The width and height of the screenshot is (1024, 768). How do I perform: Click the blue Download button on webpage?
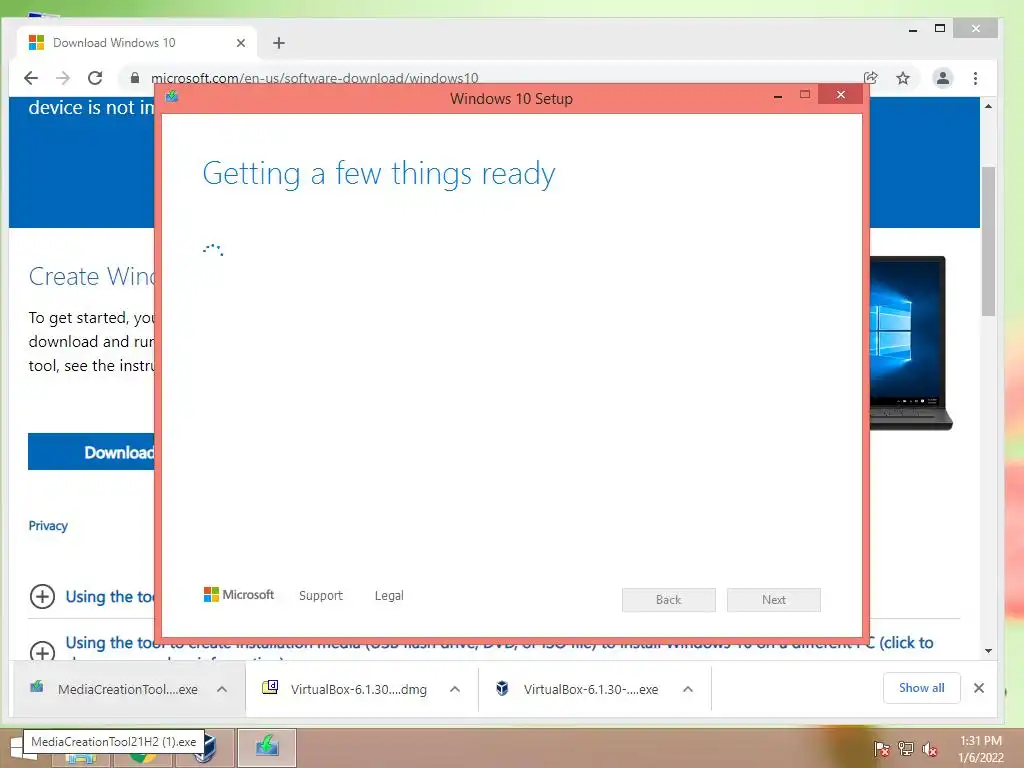click(91, 451)
